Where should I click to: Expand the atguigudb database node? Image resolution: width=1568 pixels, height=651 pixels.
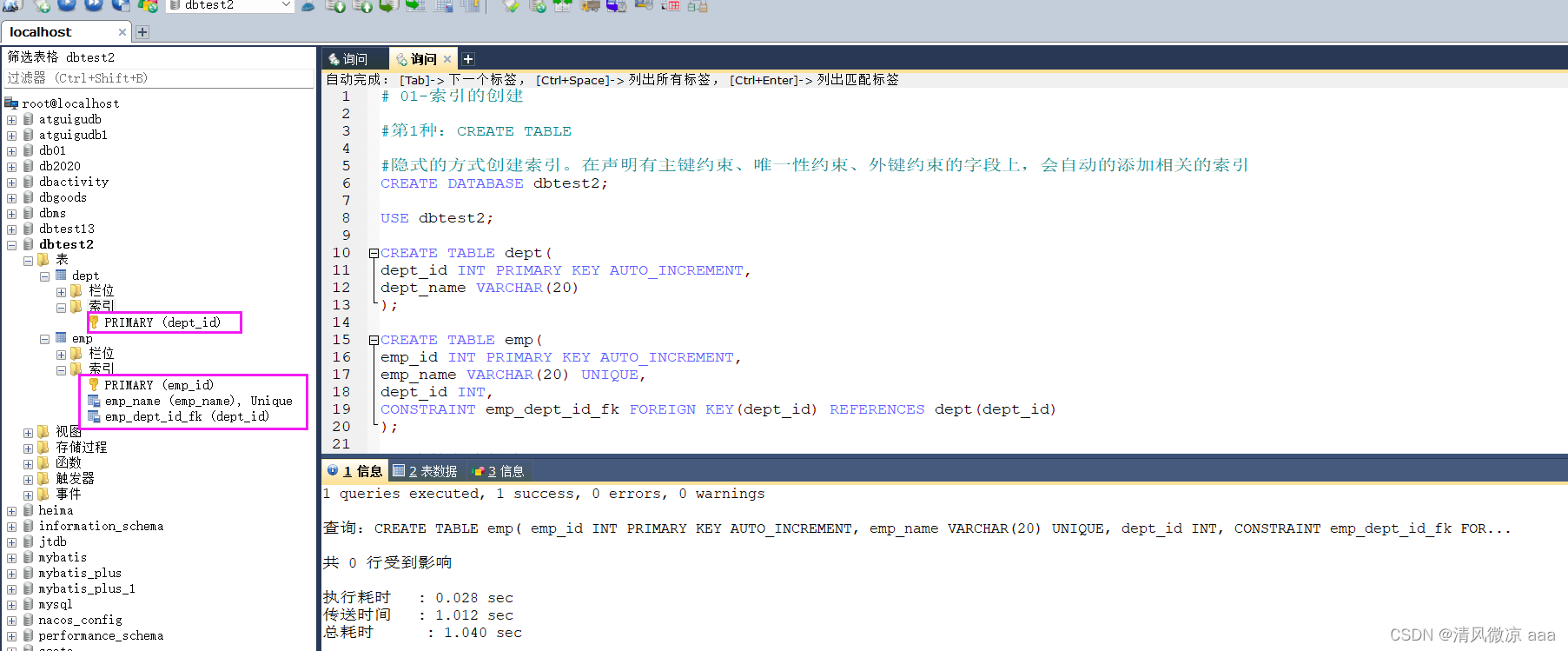pos(11,120)
